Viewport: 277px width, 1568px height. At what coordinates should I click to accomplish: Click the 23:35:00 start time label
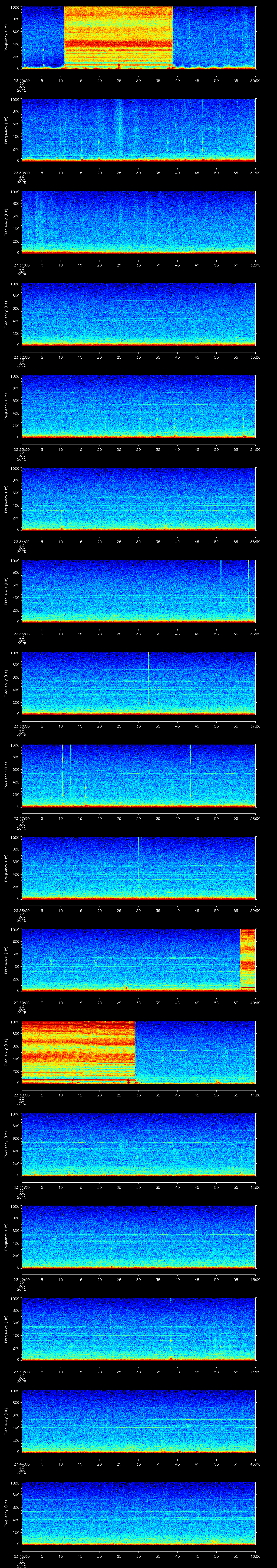tap(21, 634)
